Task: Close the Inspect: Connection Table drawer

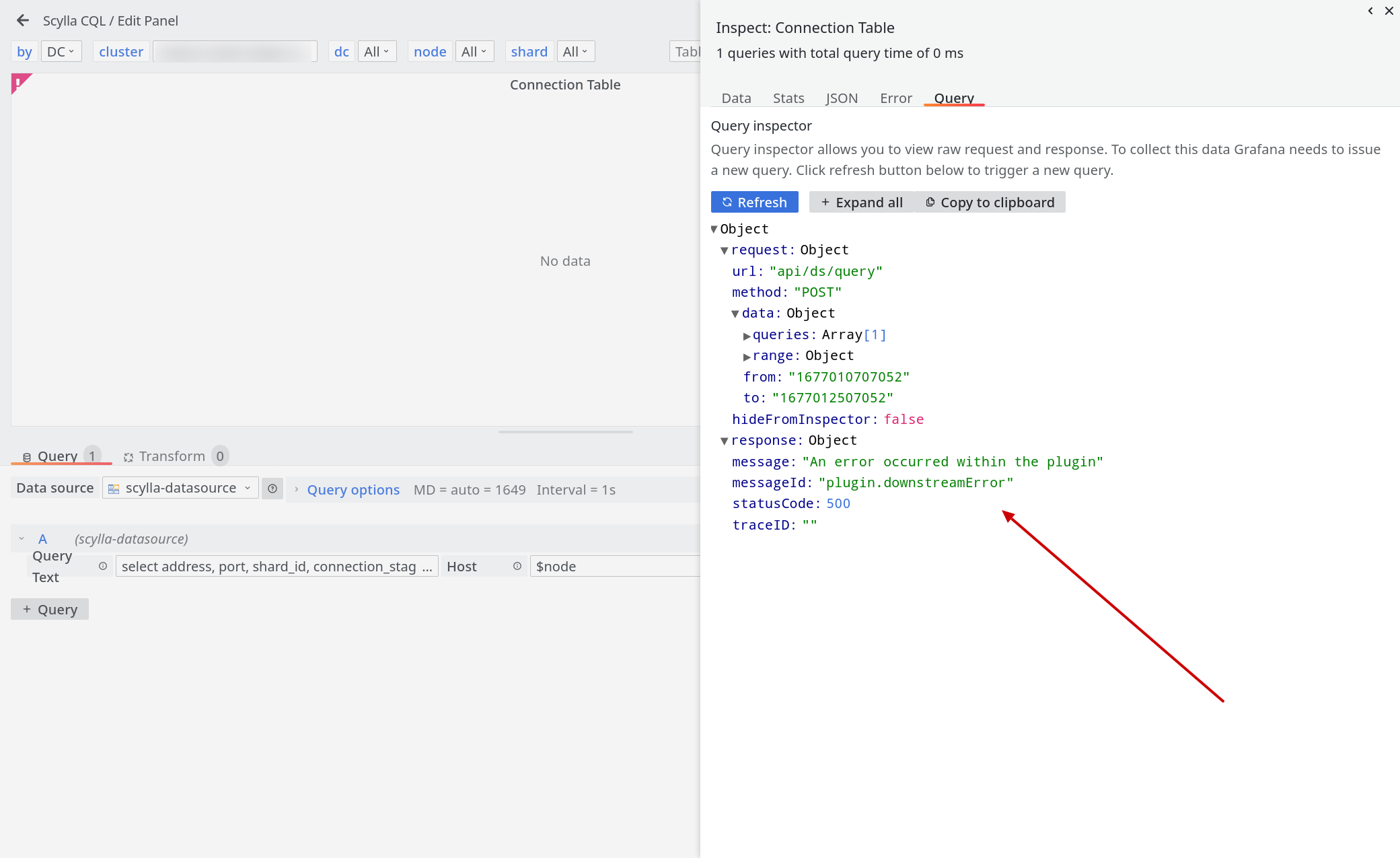Action: (x=1389, y=11)
